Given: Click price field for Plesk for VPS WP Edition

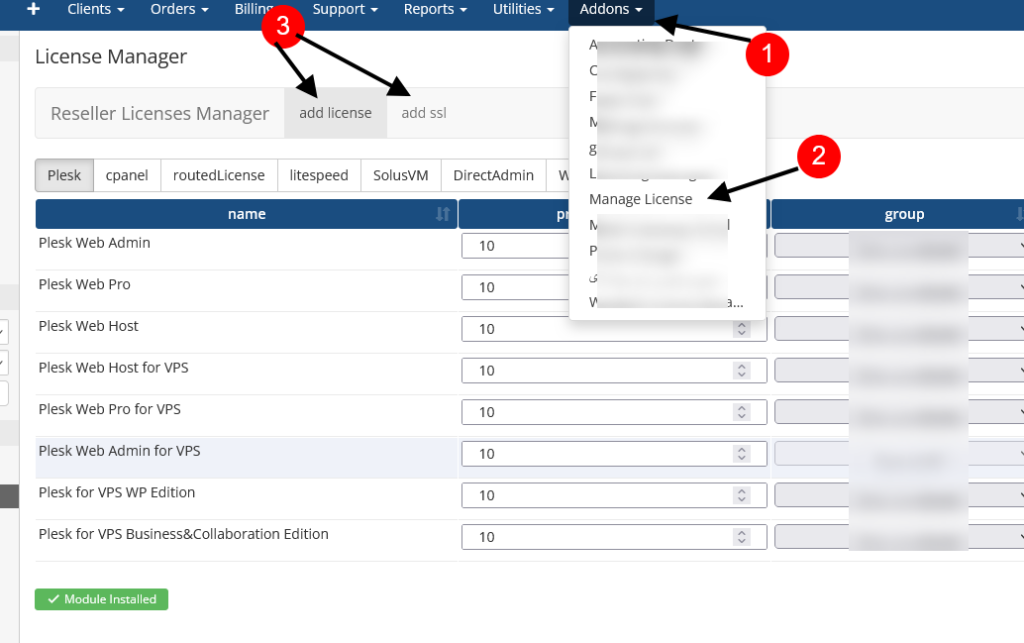Looking at the screenshot, I should pos(614,495).
